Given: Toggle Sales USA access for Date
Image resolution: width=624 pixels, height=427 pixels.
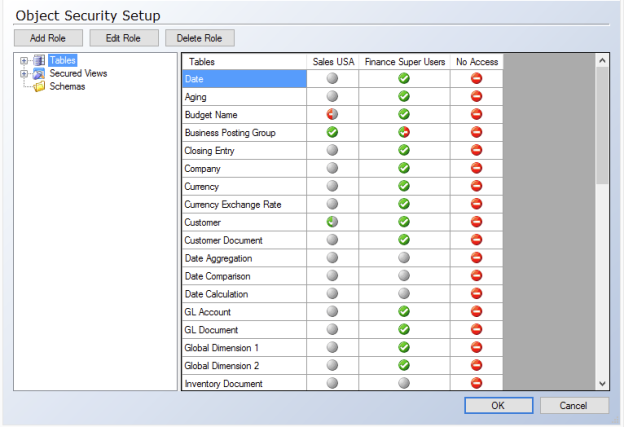Looking at the screenshot, I should click(x=332, y=78).
